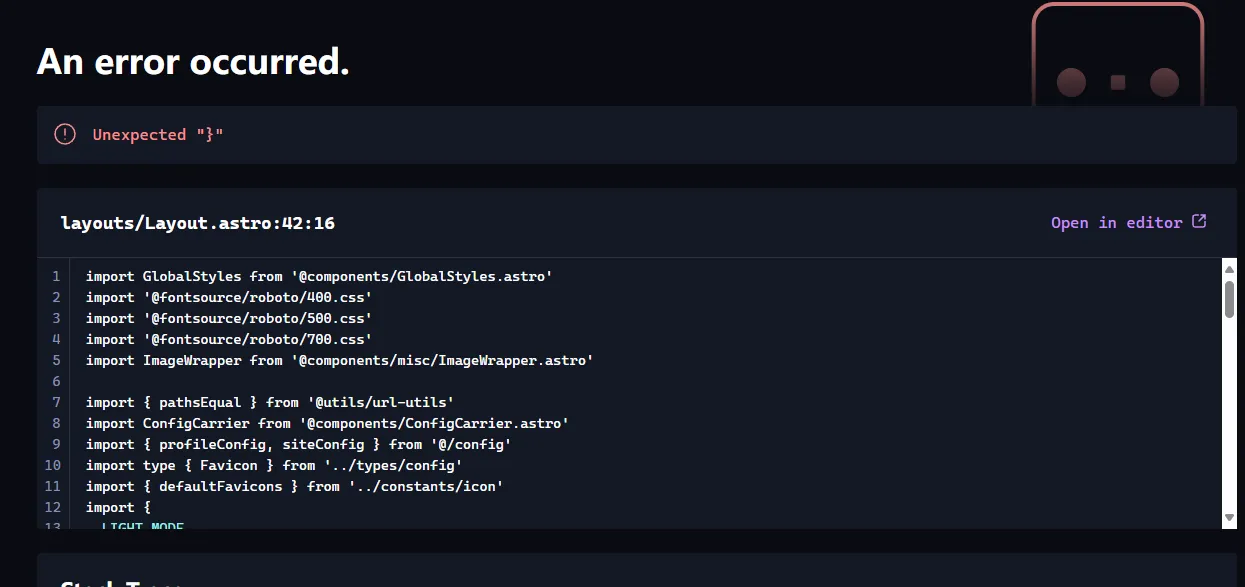Click the red error warning circle icon
This screenshot has height=587, width=1245.
pyautogui.click(x=65, y=134)
